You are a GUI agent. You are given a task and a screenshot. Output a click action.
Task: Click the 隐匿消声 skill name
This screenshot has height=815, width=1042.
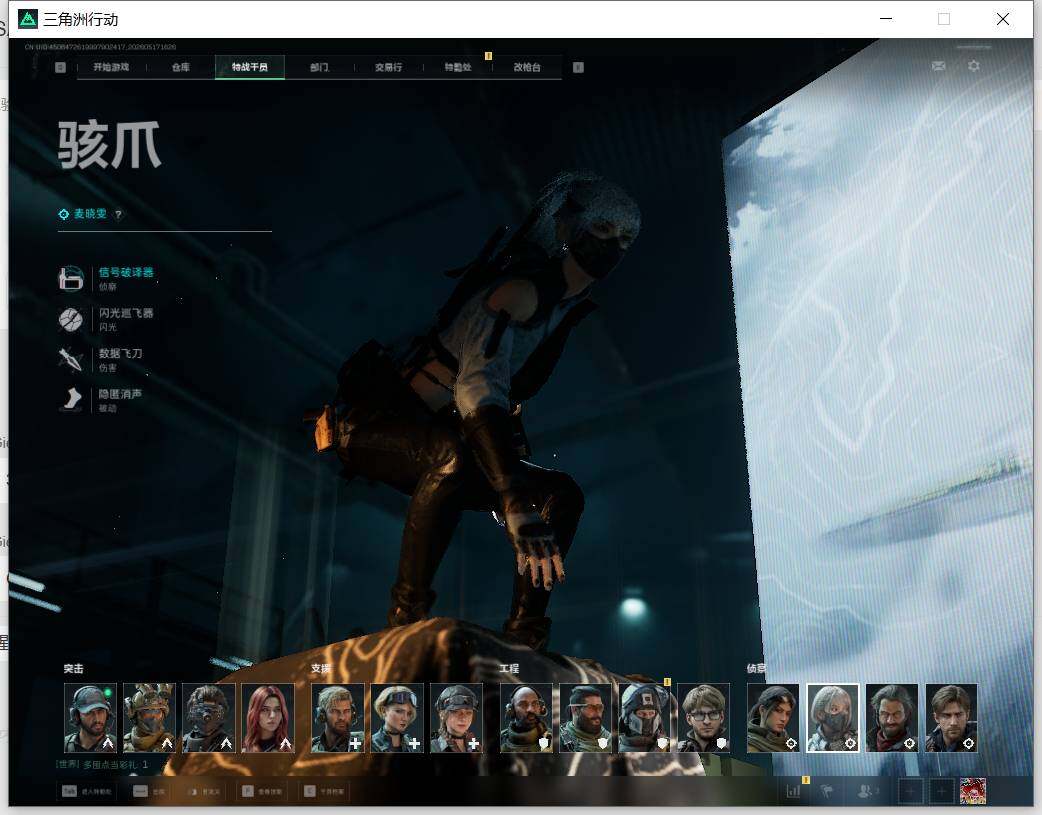[120, 394]
